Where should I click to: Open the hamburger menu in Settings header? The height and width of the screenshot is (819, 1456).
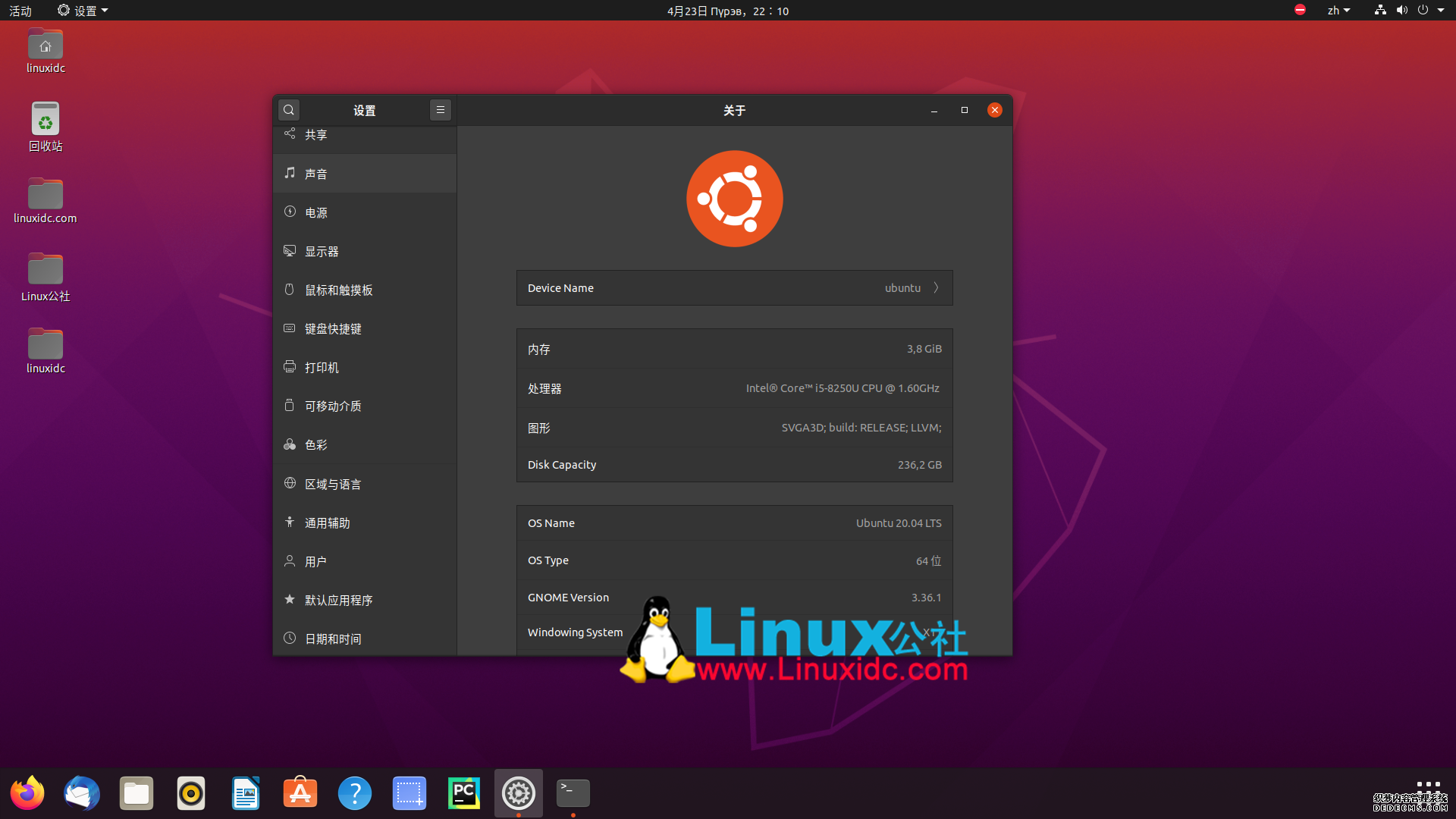point(441,110)
